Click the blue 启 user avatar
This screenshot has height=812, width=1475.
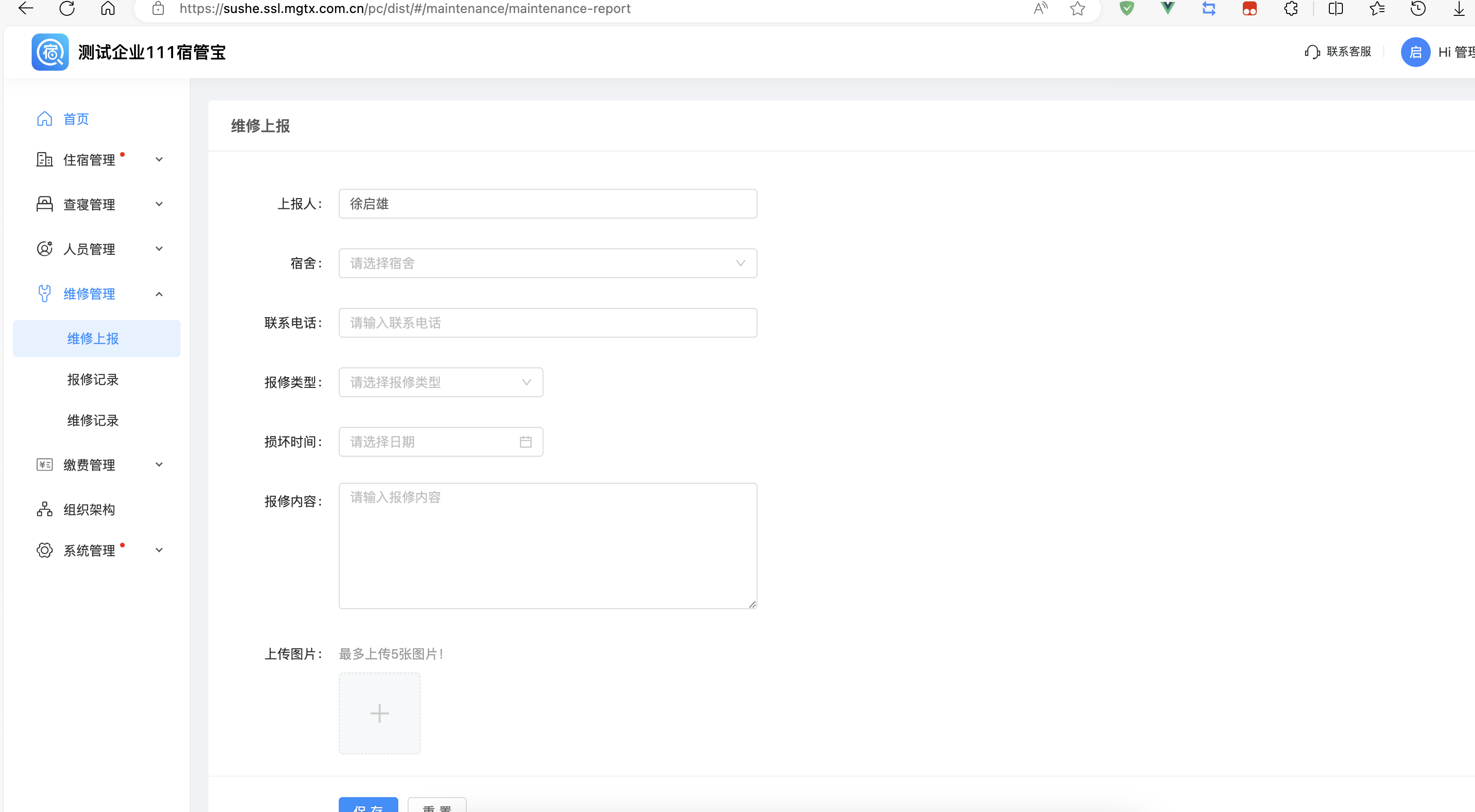point(1415,52)
